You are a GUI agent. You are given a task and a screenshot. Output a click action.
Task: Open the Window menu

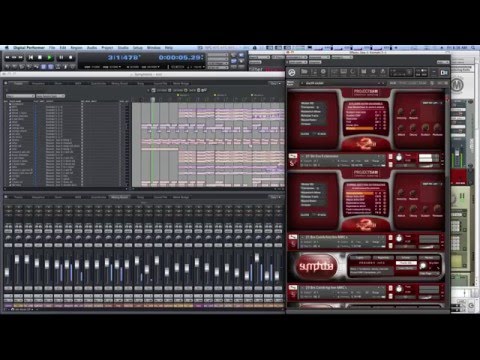[154, 48]
